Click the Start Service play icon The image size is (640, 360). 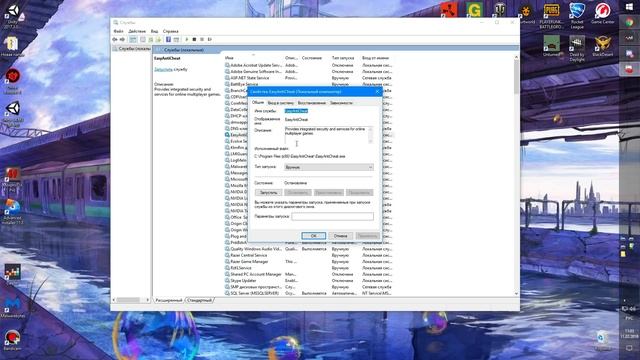tap(187, 40)
